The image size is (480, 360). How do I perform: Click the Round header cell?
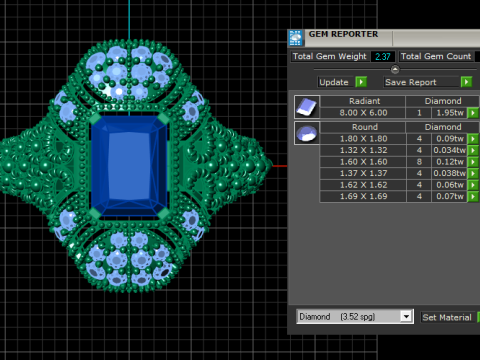(363, 127)
